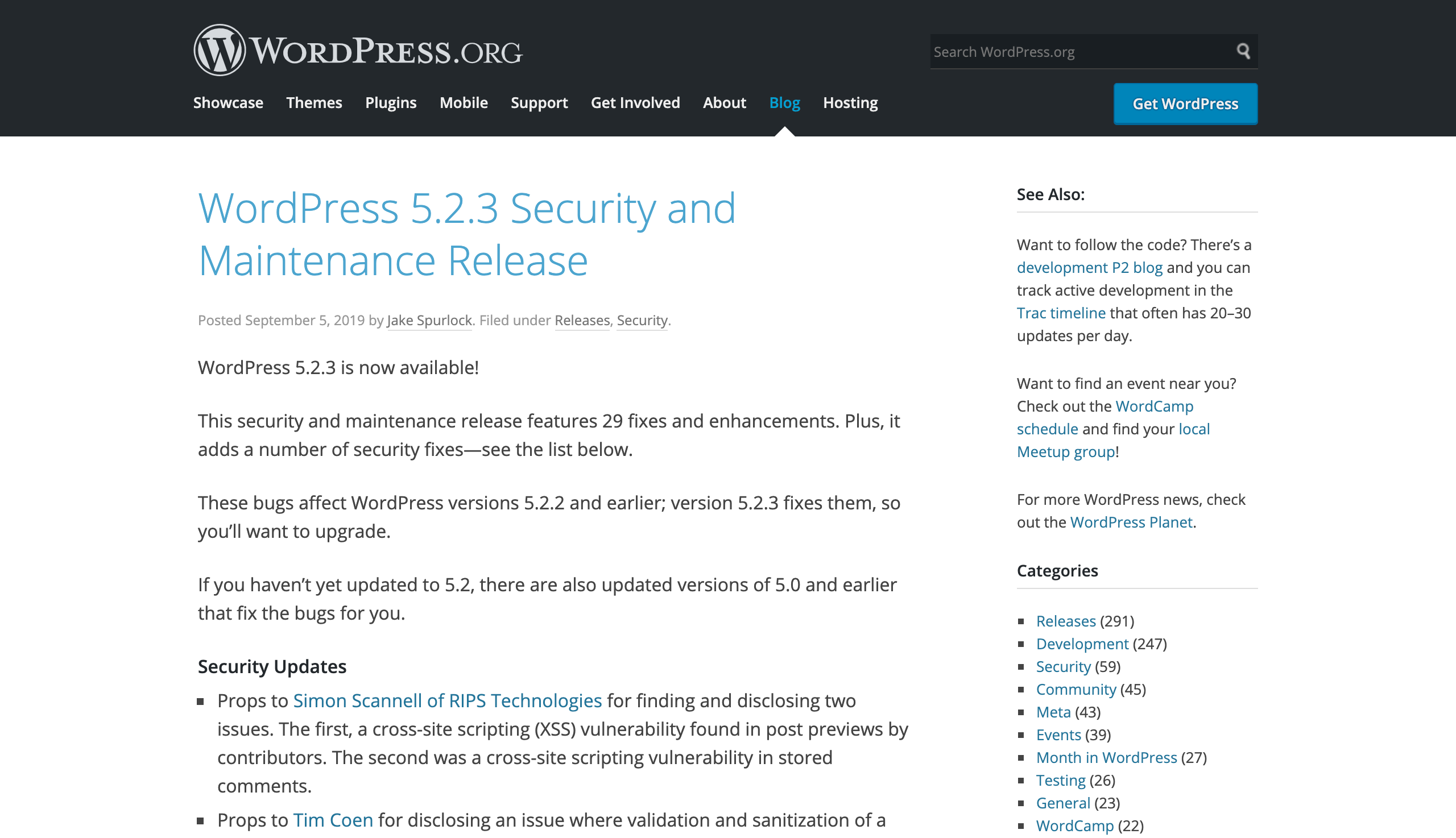Open the WordCamp (22) category
The width and height of the screenshot is (1456, 838).
tap(1074, 826)
